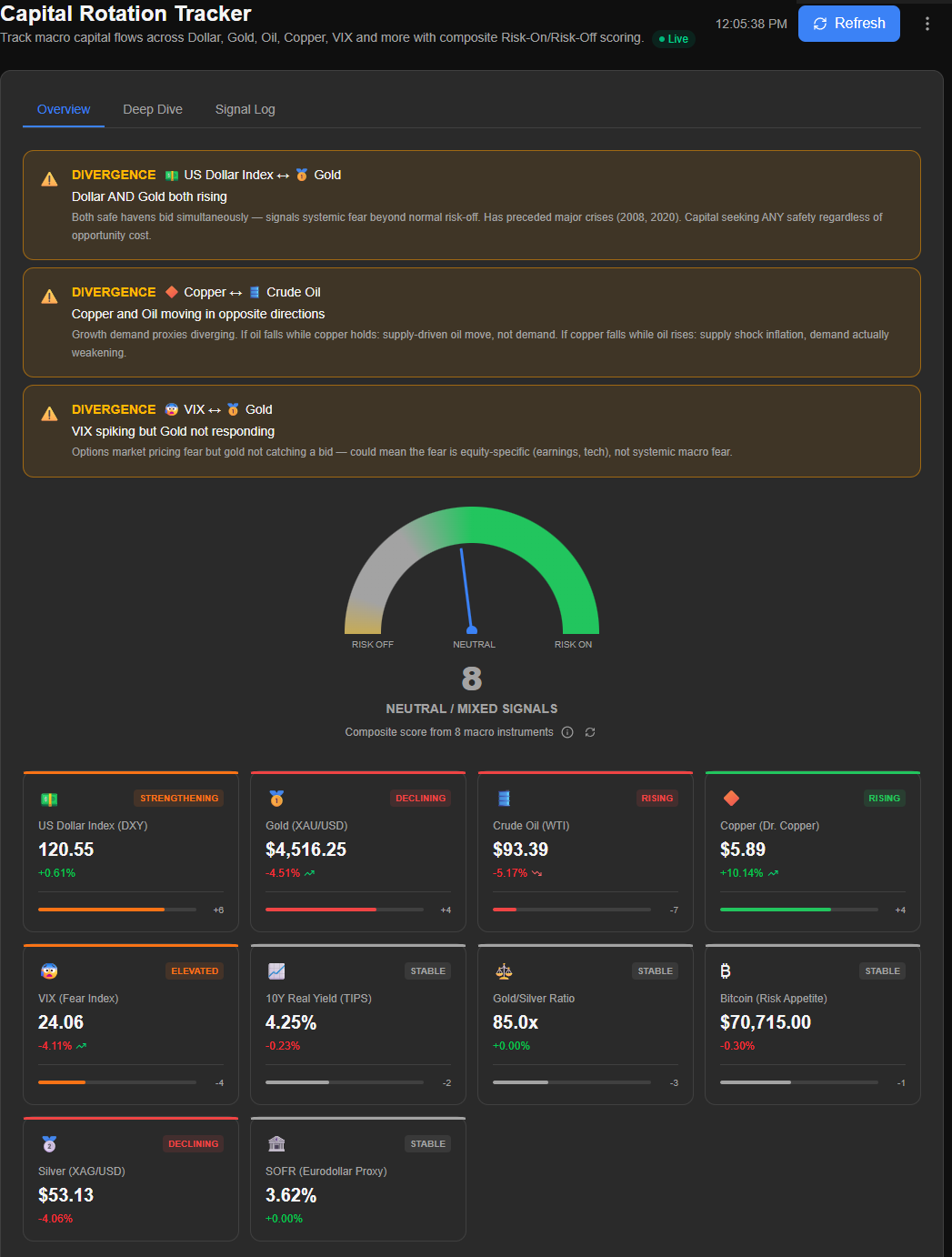Open the three-dot overflow menu
This screenshot has height=1257, width=952.
pos(927,23)
